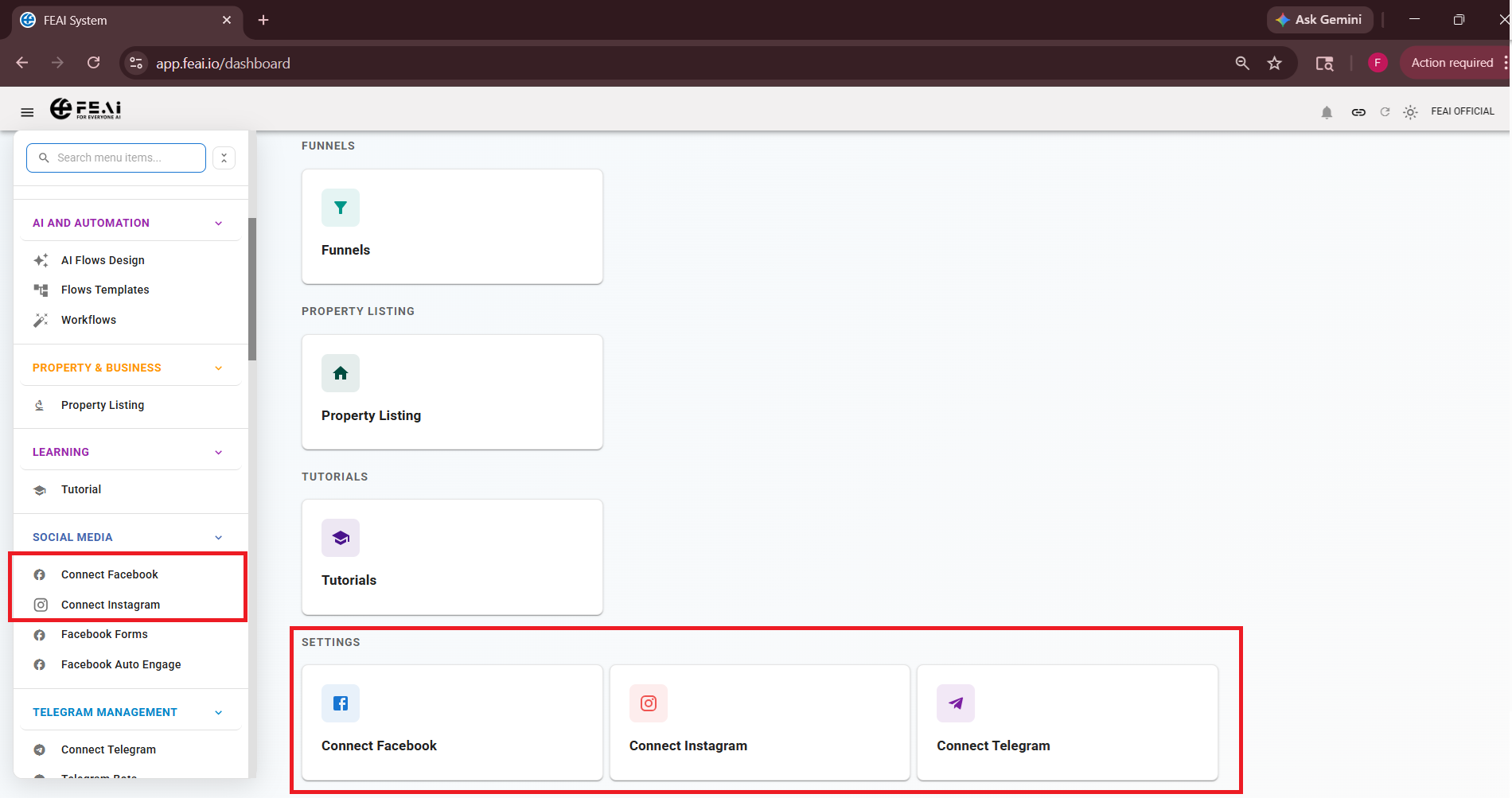The image size is (1512, 798).
Task: Click Workflows magic wand icon
Action: pos(41,320)
